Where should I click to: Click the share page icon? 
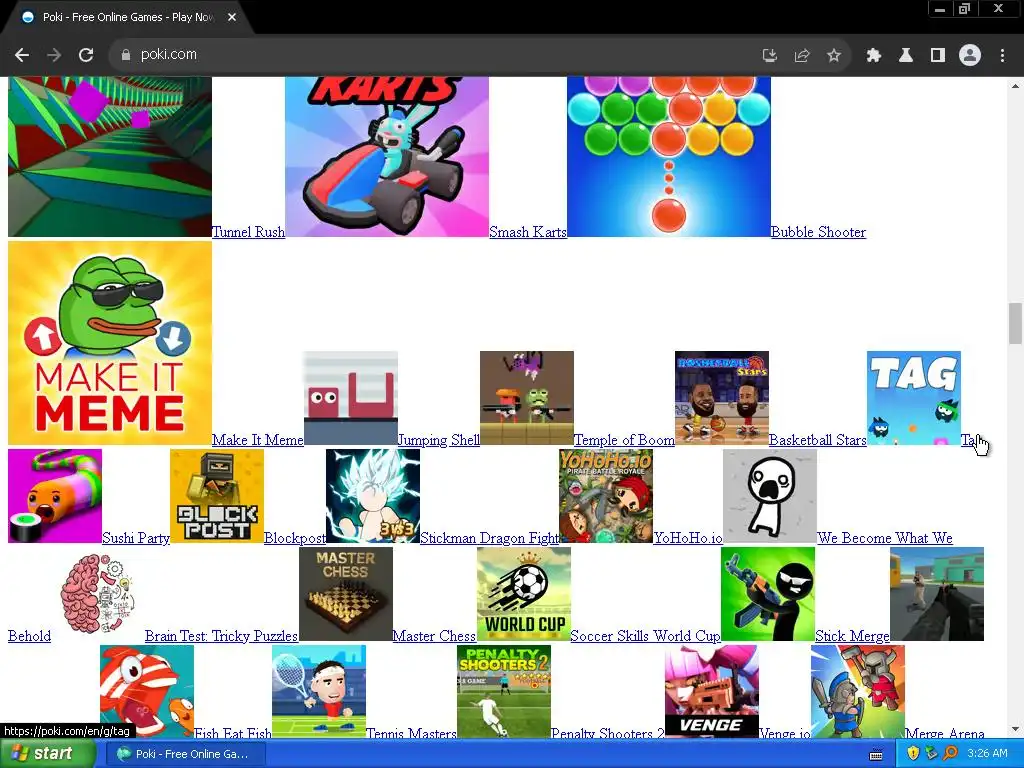point(802,56)
